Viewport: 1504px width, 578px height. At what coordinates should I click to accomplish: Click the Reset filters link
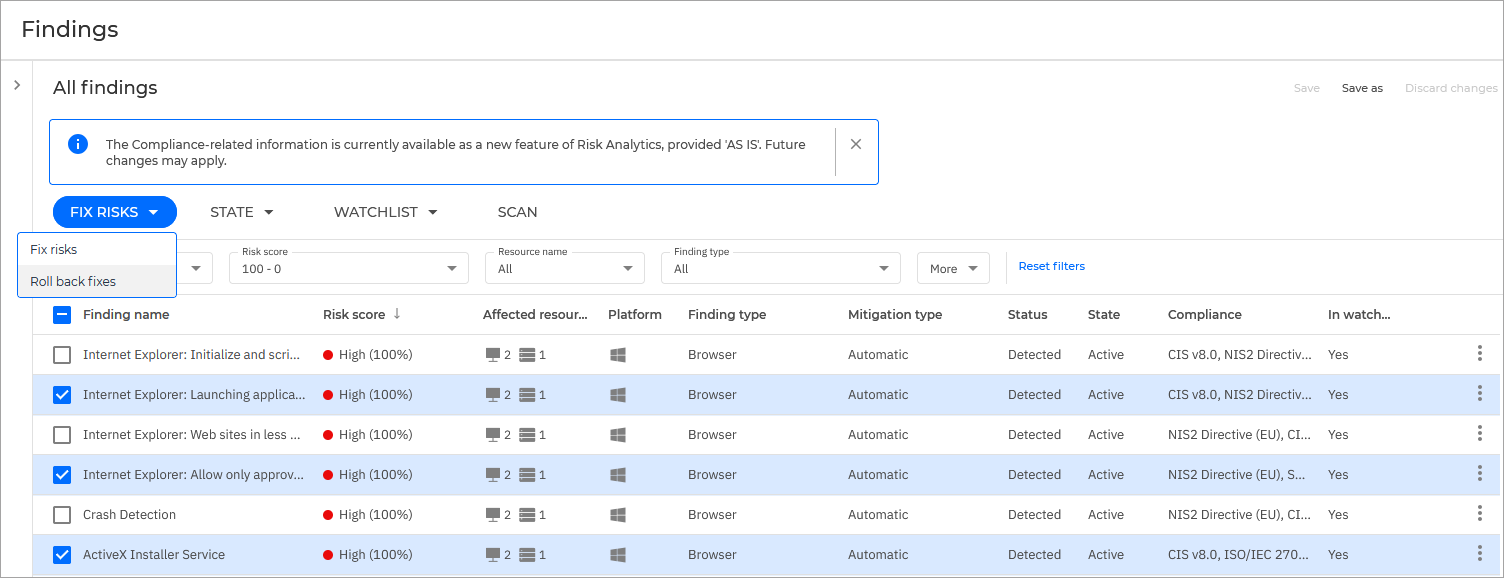(x=1051, y=266)
